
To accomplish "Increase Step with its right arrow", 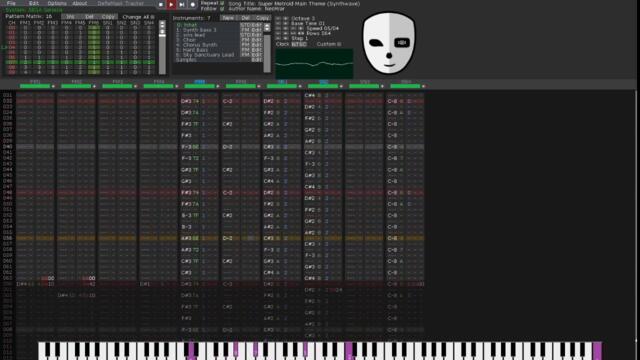I will 286,38.
